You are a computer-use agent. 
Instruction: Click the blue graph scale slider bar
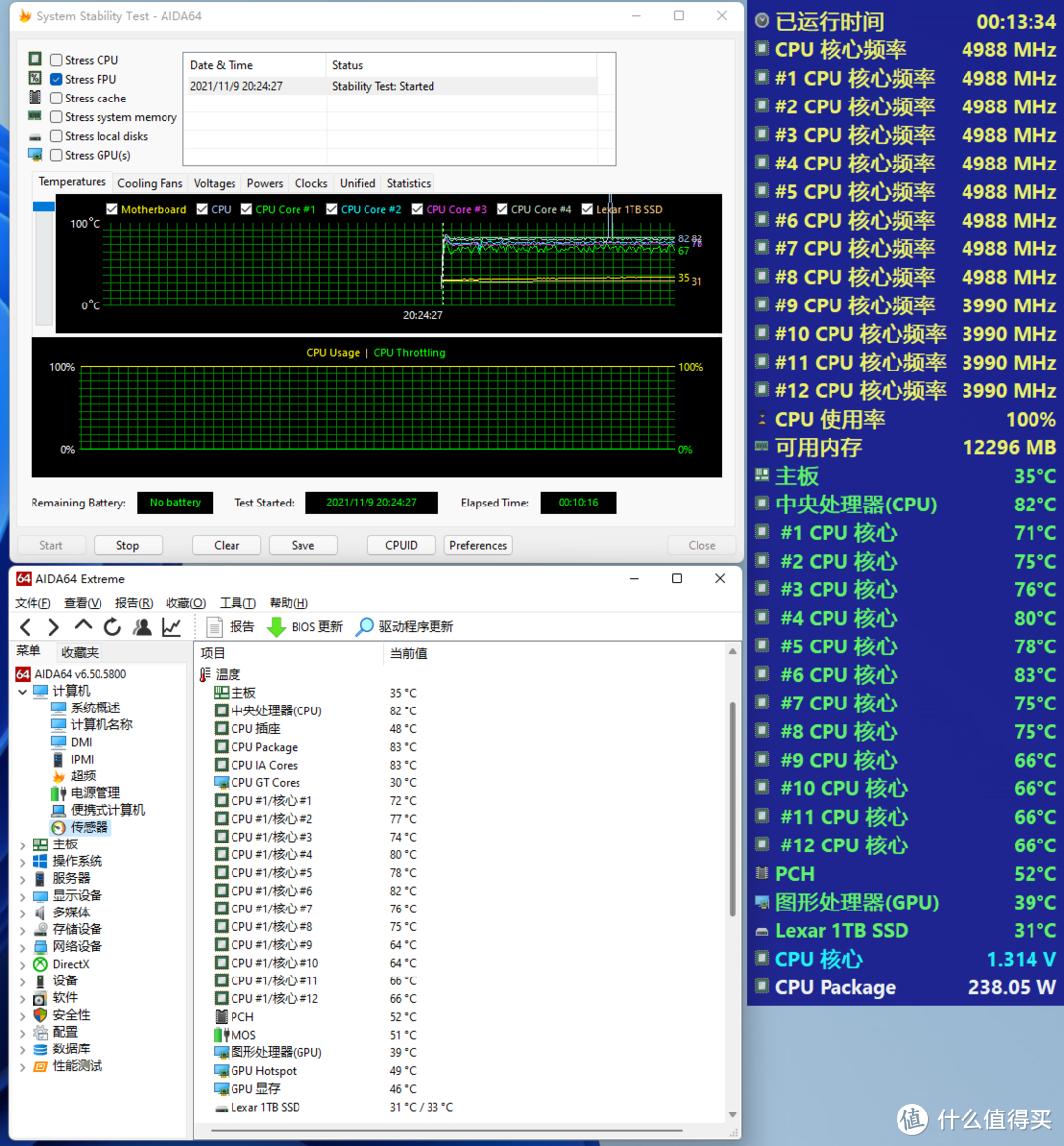pos(43,207)
